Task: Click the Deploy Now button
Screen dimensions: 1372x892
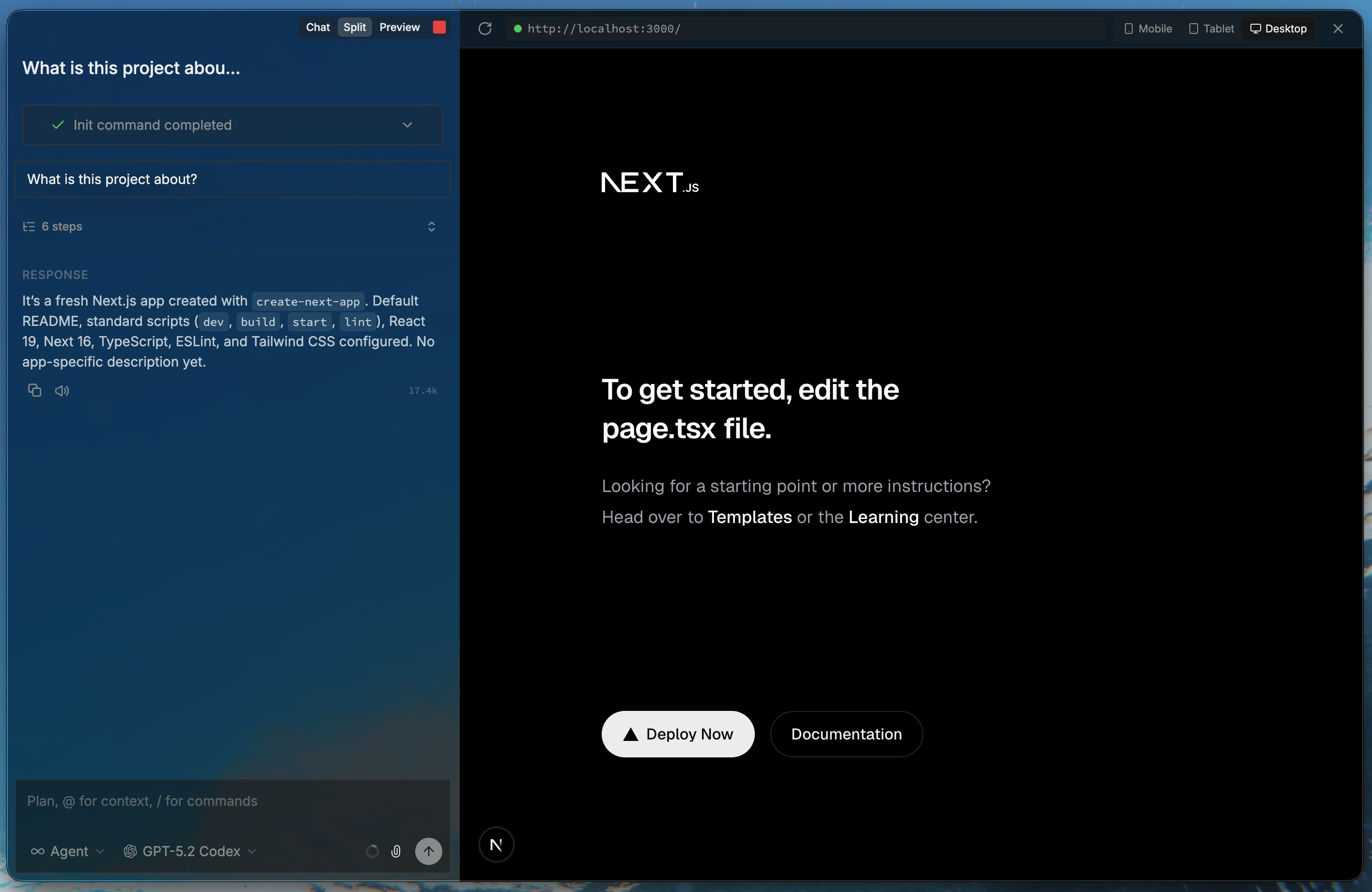Action: tap(677, 734)
